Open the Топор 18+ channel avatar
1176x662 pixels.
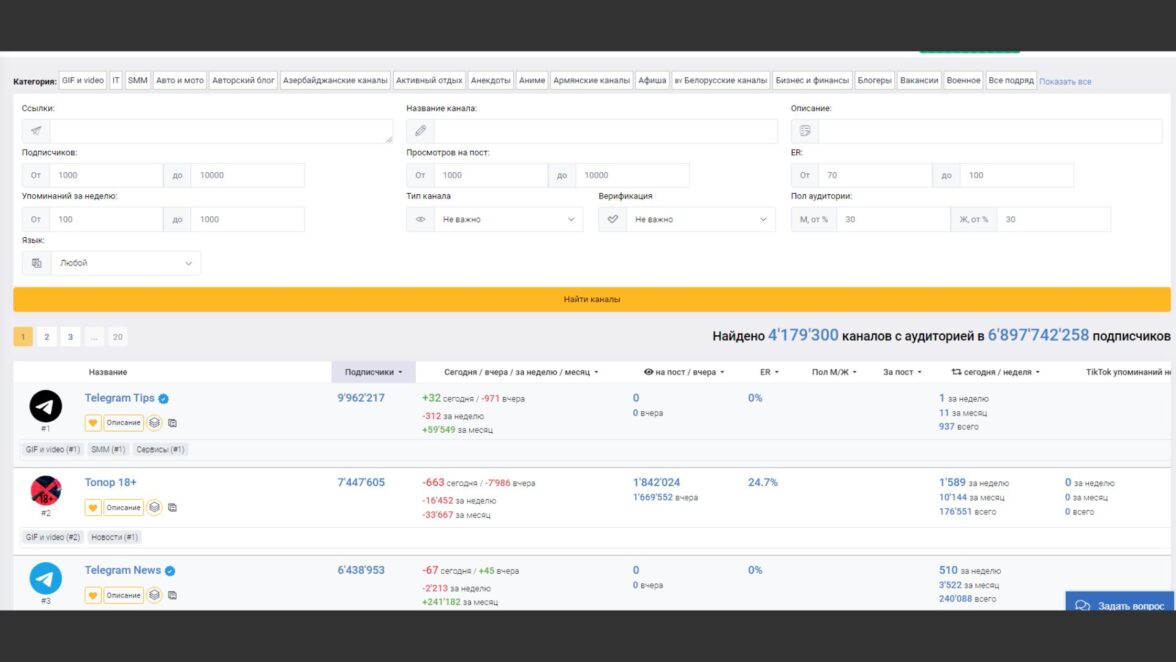[x=46, y=490]
